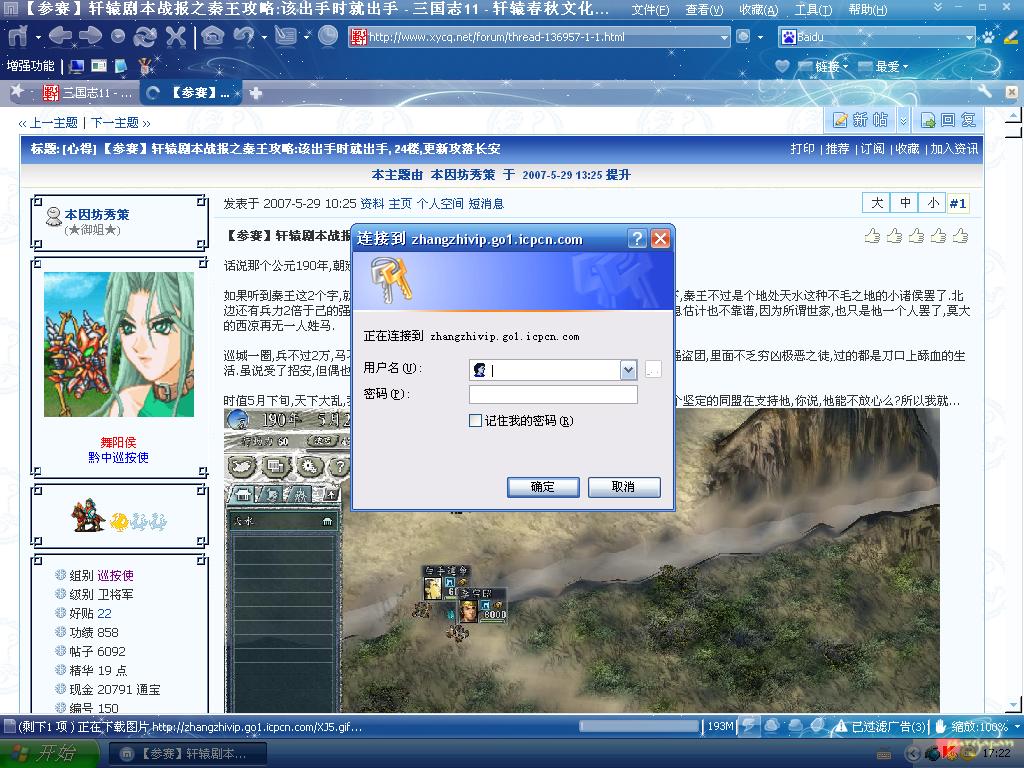Click the round dot toolbar icon
This screenshot has height=768, width=1024.
(118, 37)
